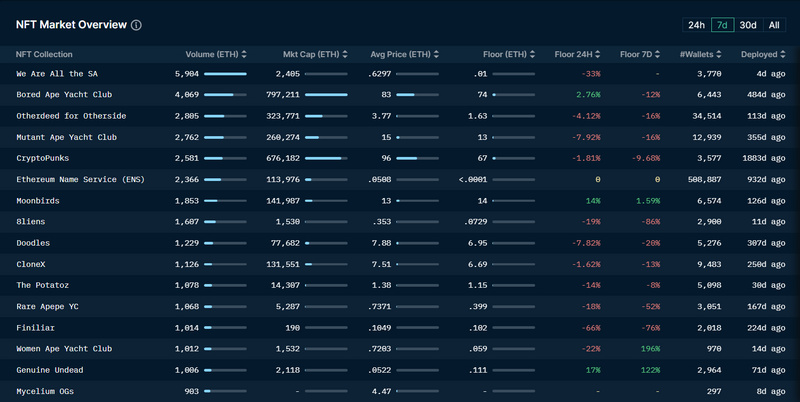
Task: Click the 167d ago deployed value
Action: pos(766,307)
